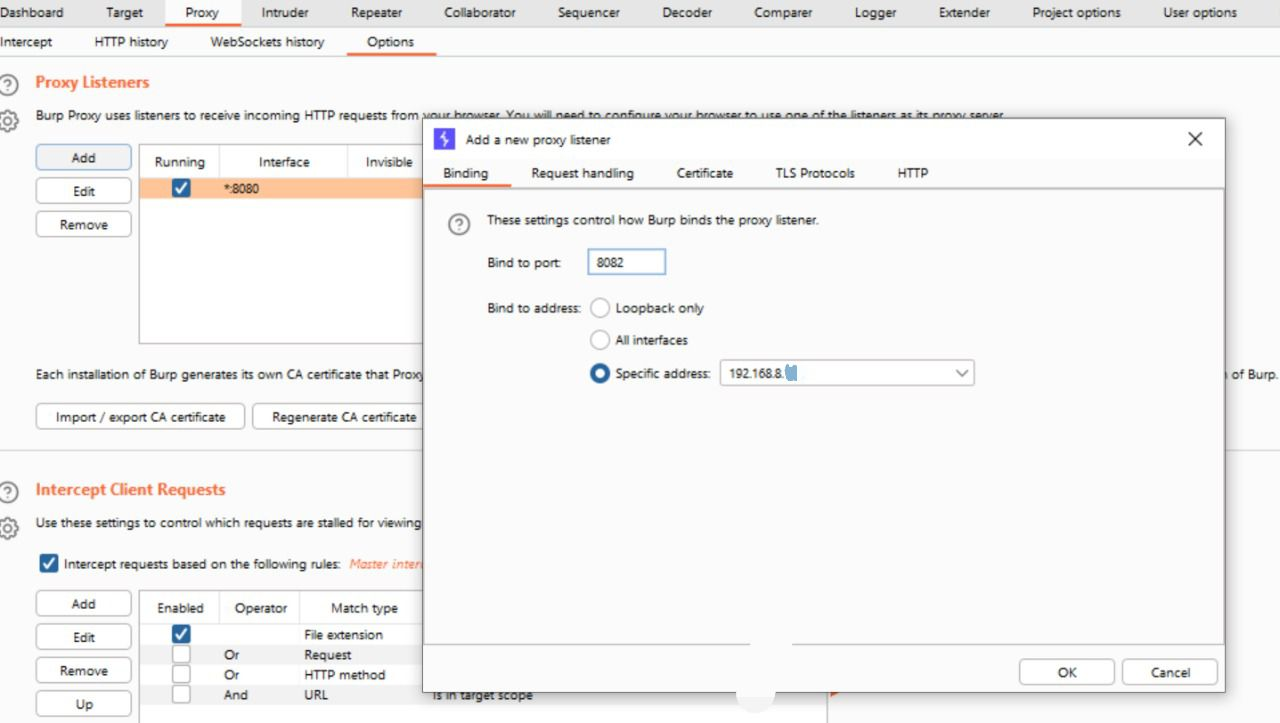Click Match type column header

[x=364, y=608]
